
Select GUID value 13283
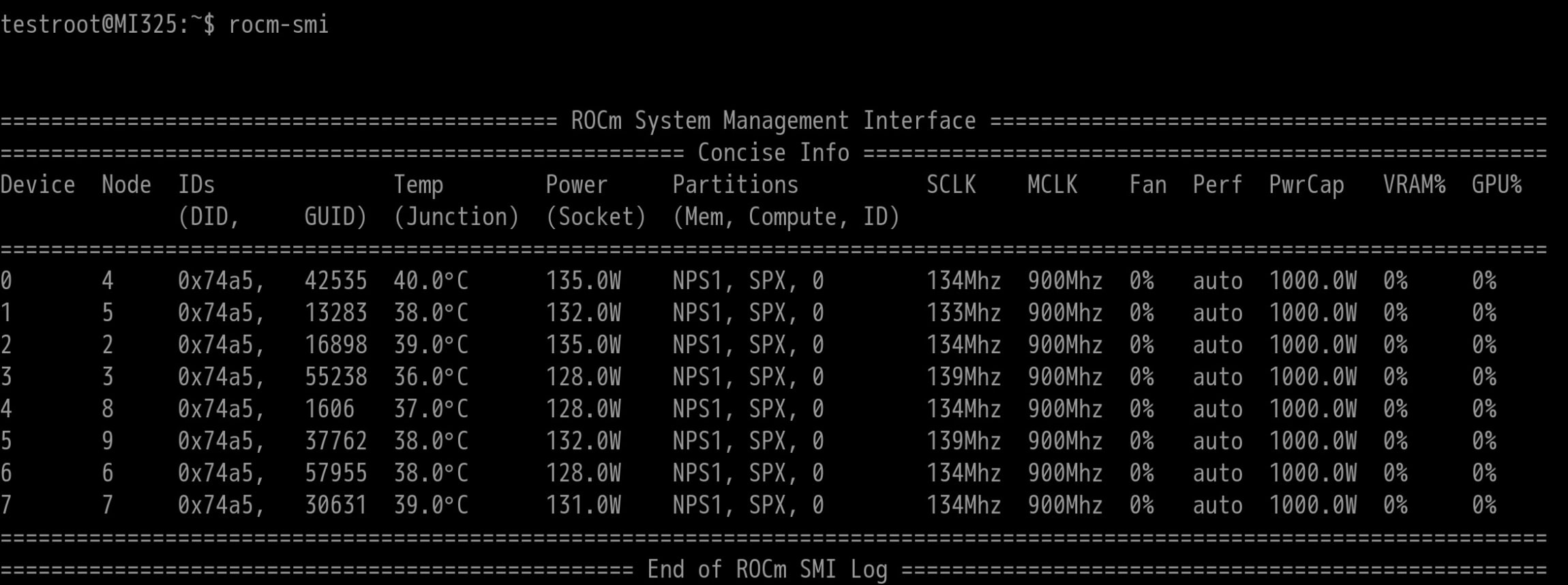(x=335, y=313)
